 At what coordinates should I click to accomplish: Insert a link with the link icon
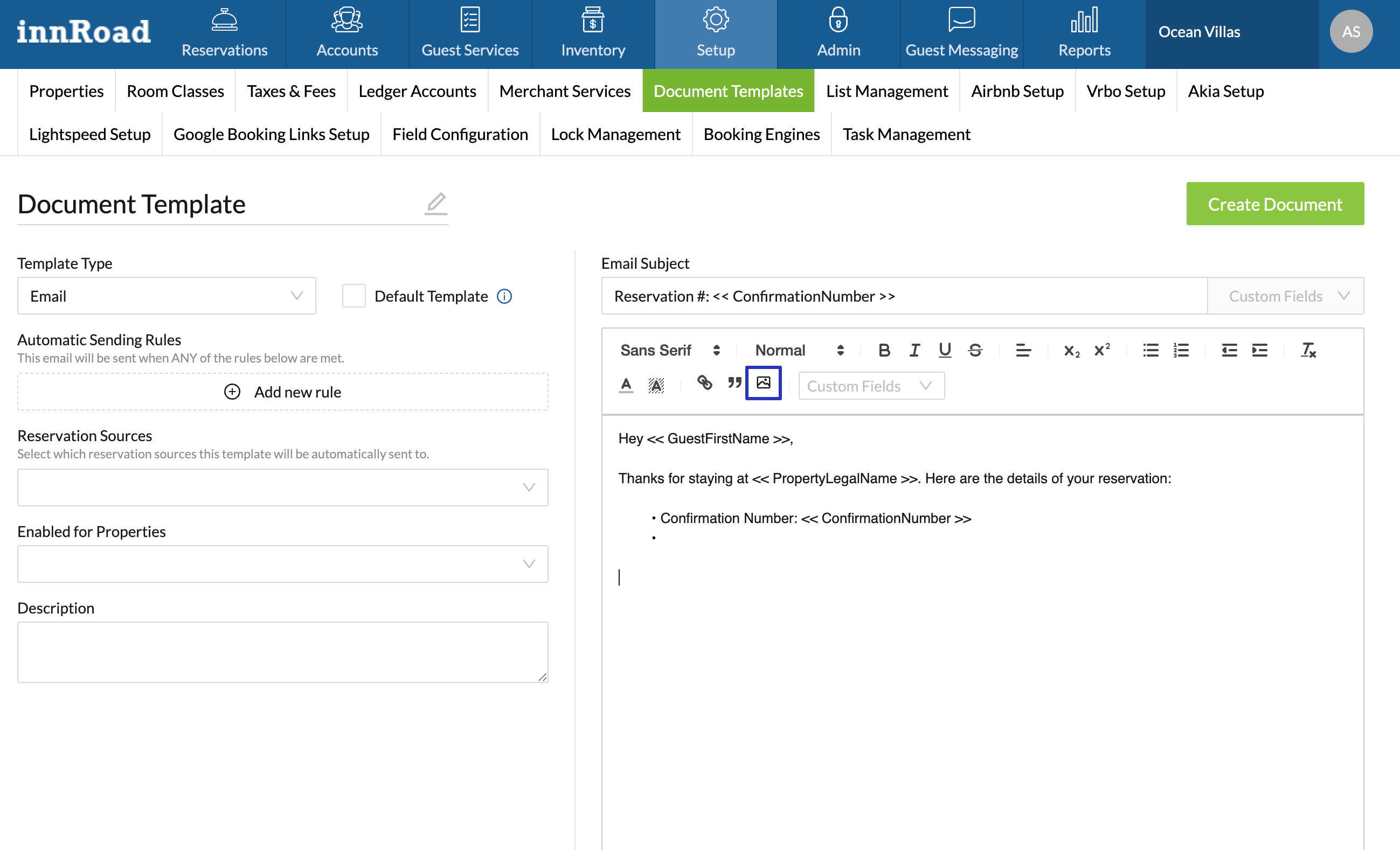[x=704, y=384]
